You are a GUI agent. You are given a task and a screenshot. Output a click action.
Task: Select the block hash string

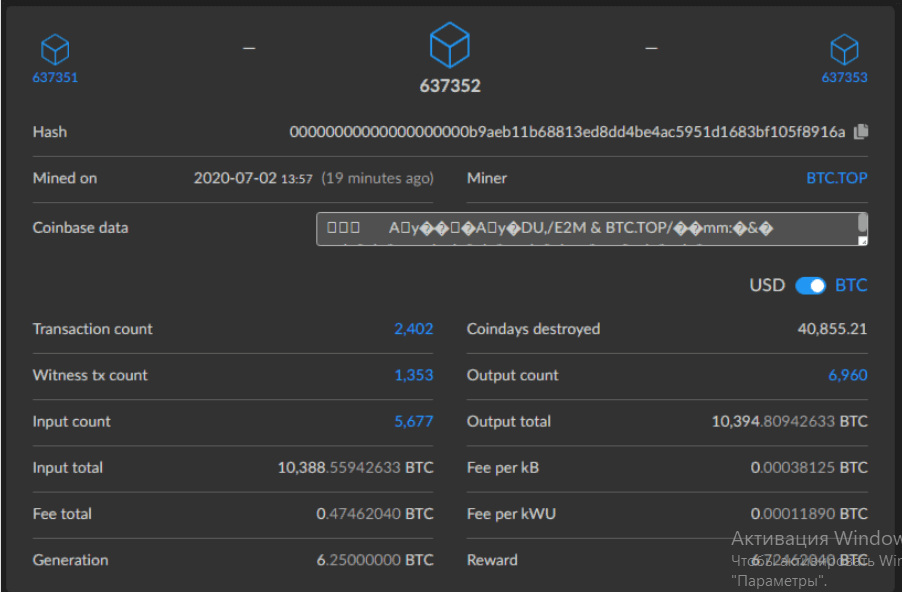(x=567, y=132)
